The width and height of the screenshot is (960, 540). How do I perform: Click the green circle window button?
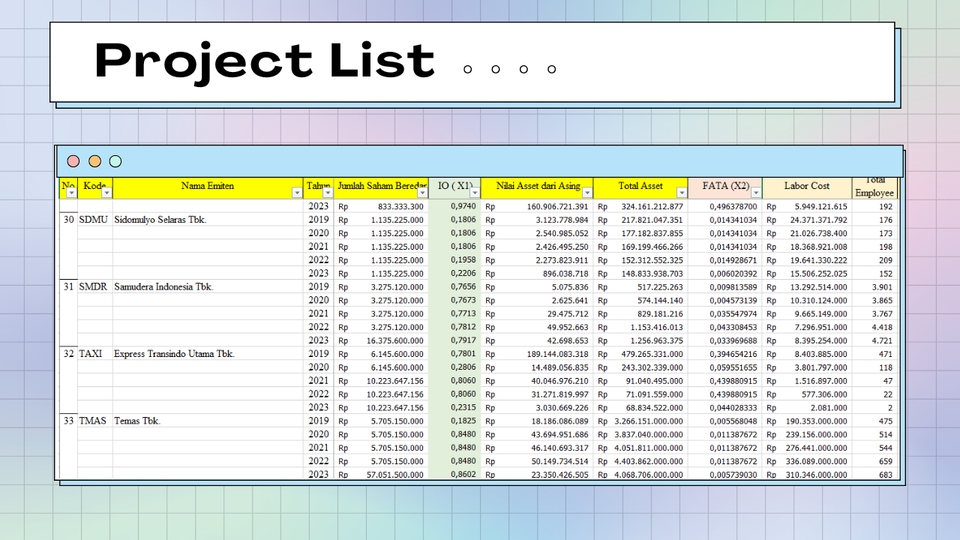point(115,161)
